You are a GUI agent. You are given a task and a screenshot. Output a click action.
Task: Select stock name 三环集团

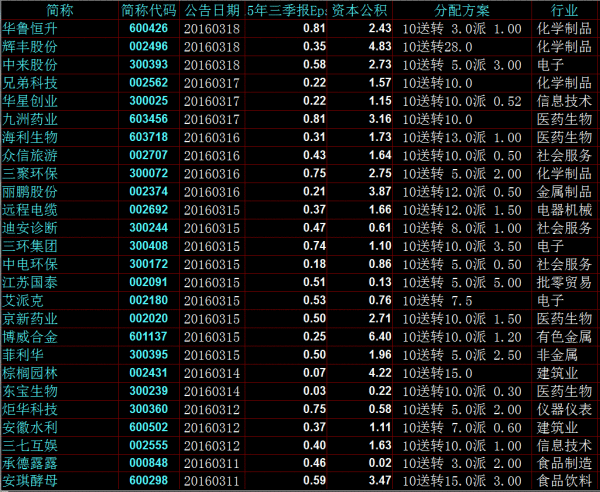pos(30,246)
